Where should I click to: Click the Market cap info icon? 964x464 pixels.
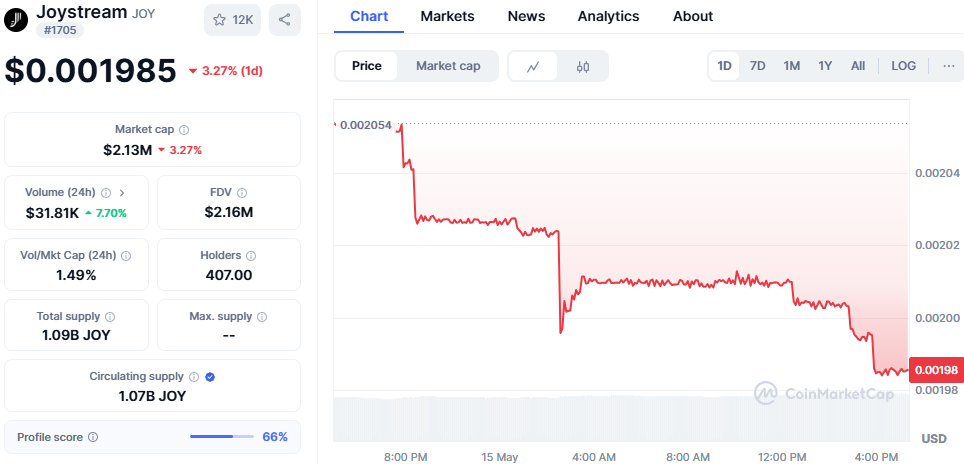click(184, 130)
